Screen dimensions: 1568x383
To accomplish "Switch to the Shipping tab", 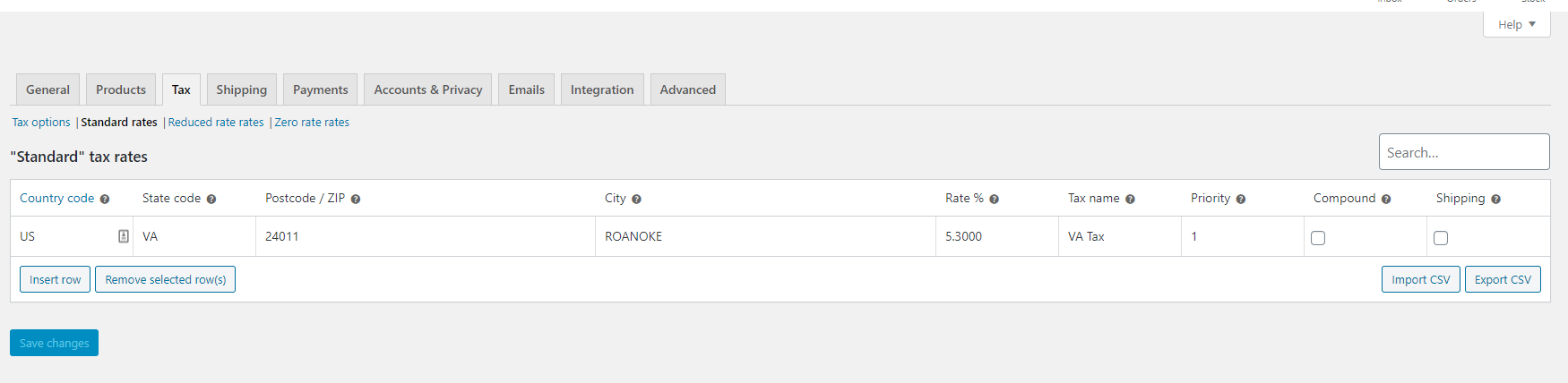I will tap(241, 89).
